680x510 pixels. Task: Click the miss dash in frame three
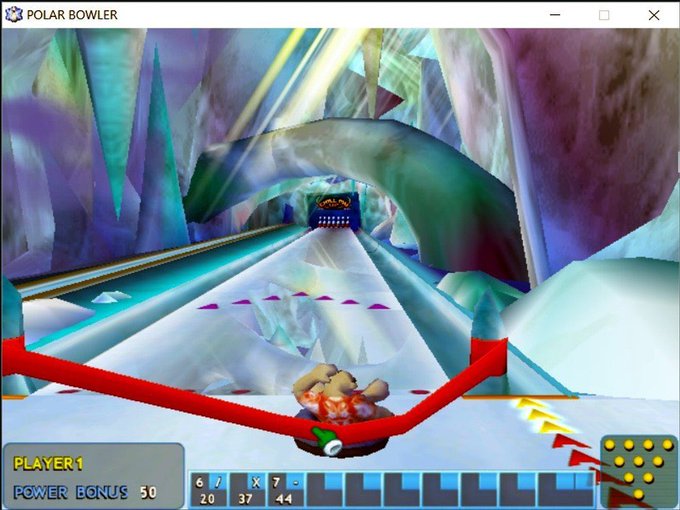(295, 483)
